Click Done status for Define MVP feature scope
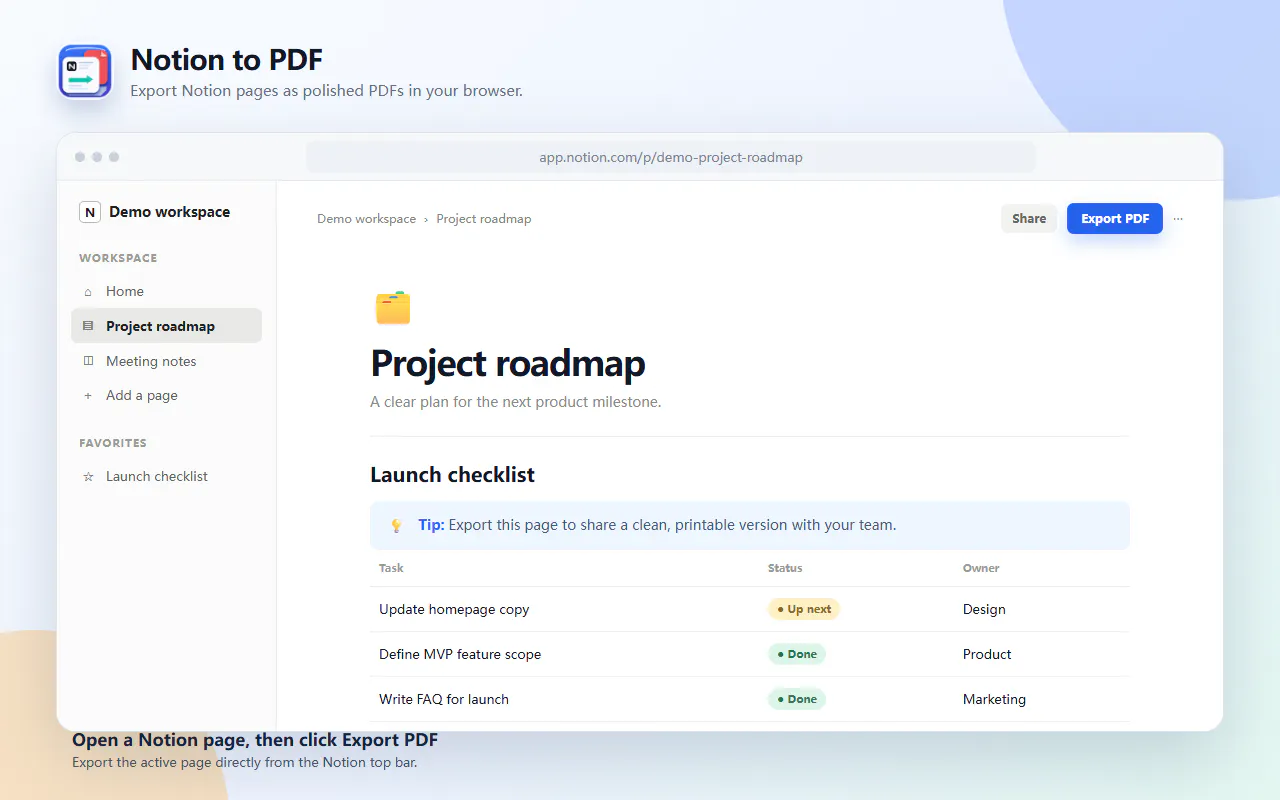This screenshot has height=800, width=1280. 797,654
